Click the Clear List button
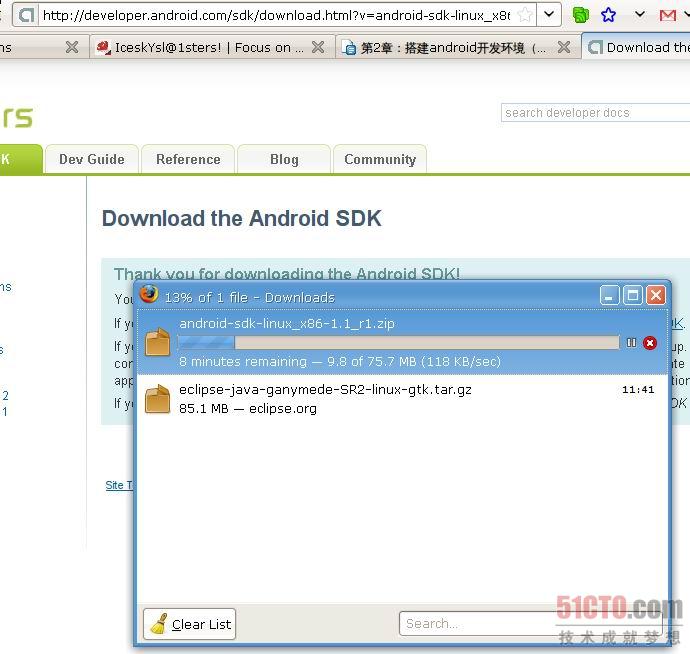The height and width of the screenshot is (654, 690). 189,624
